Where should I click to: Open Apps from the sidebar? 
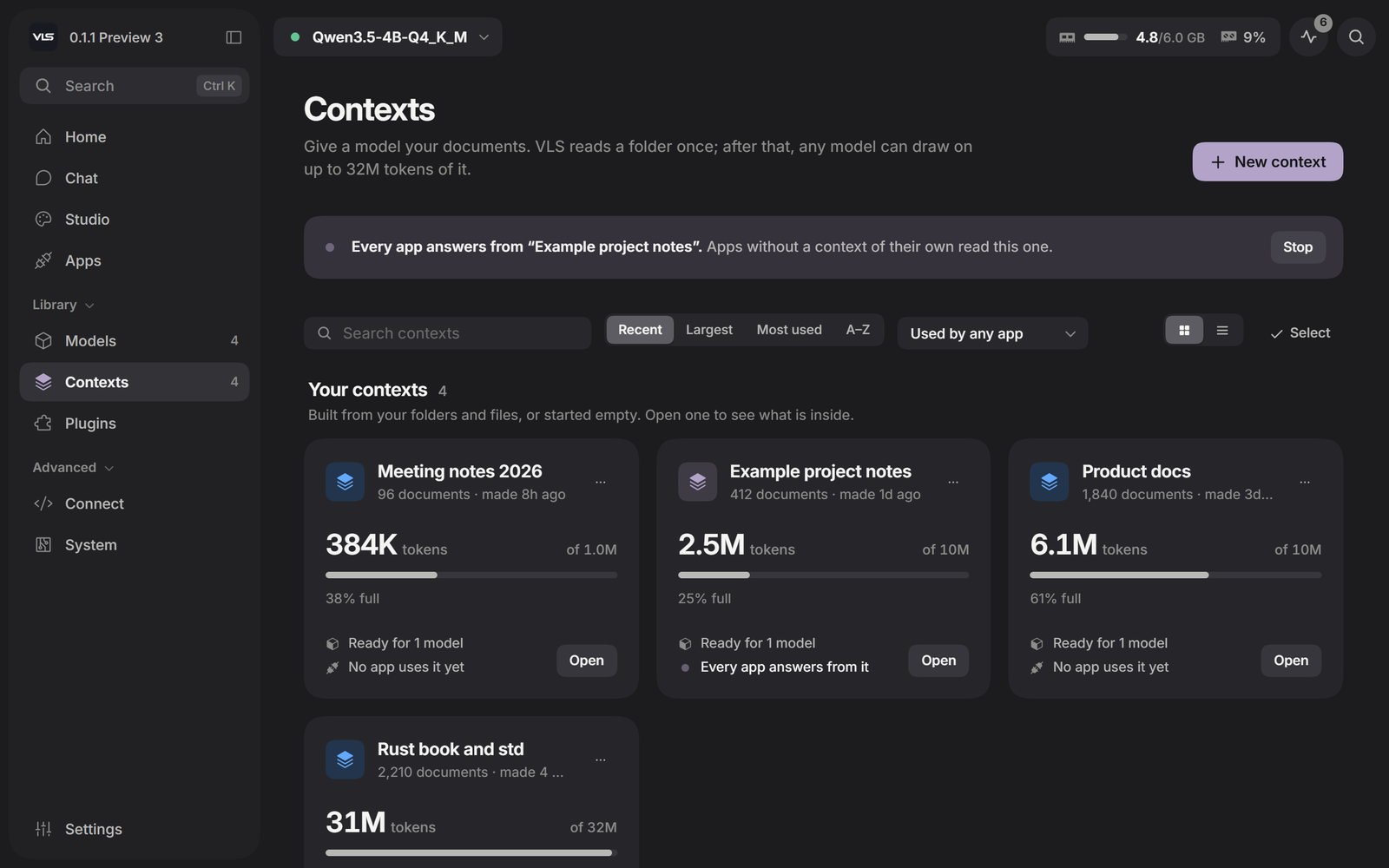point(135,260)
